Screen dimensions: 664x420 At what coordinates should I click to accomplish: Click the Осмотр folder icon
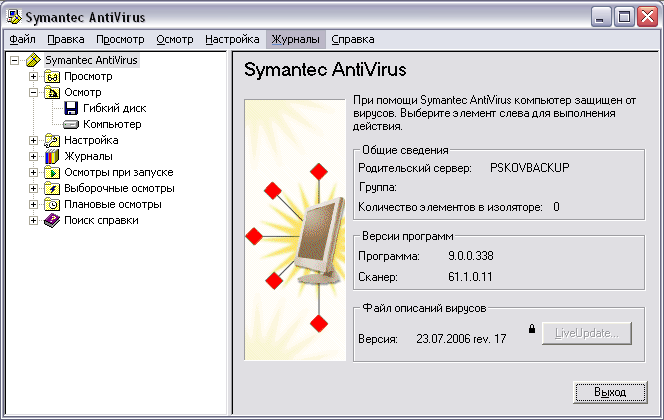pos(52,92)
